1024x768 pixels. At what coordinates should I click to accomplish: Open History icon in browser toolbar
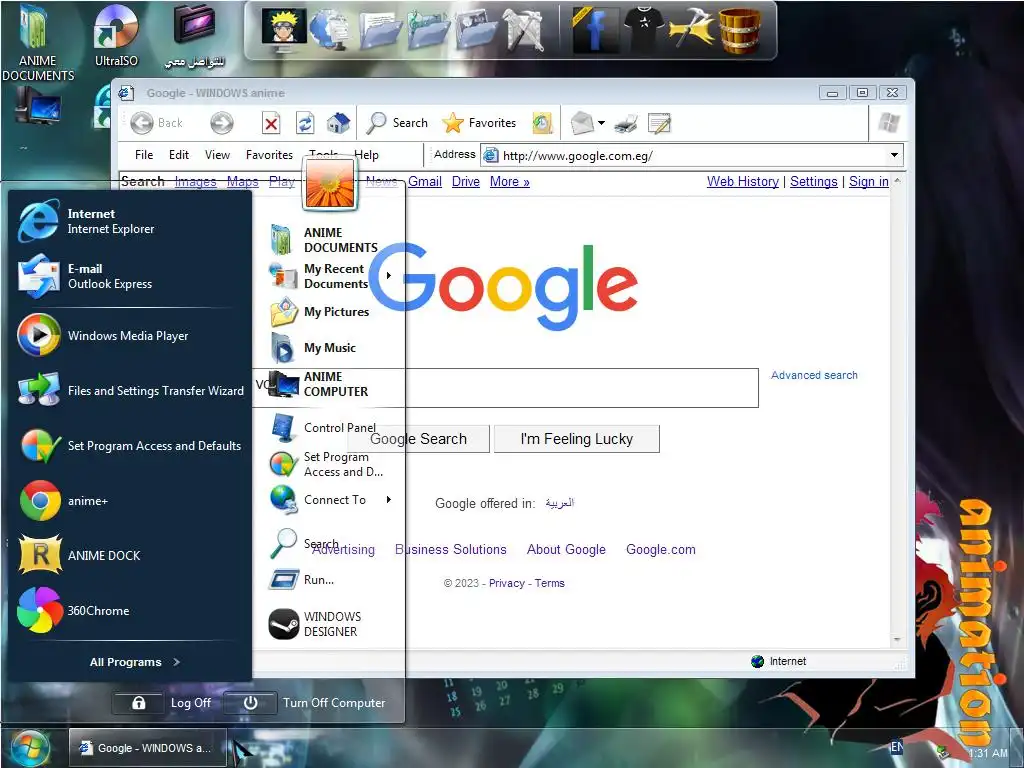(542, 123)
